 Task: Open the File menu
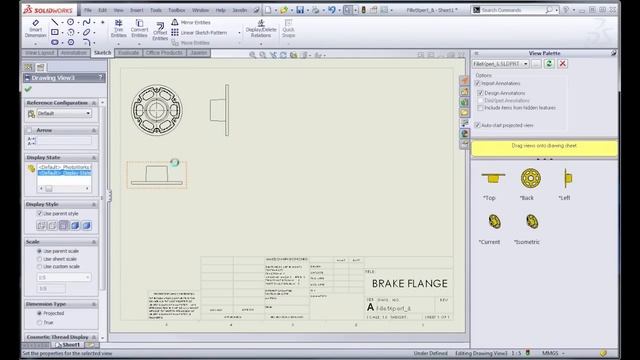tap(88, 10)
